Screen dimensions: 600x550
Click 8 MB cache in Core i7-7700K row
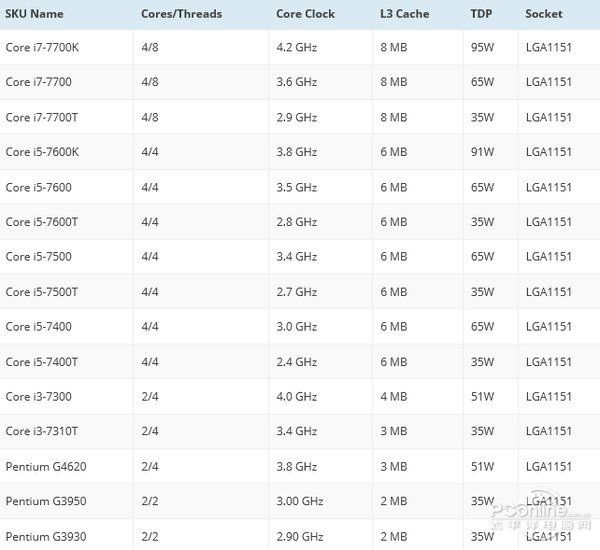click(x=394, y=47)
